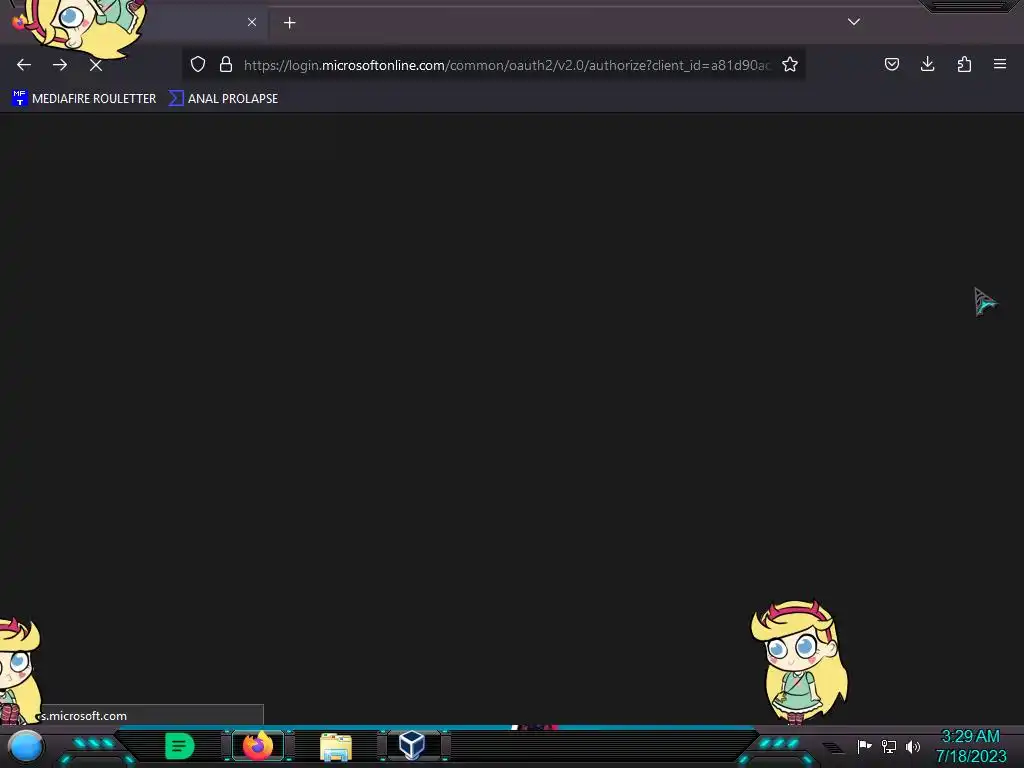Close the current browser tab
Viewport: 1024px width, 768px height.
click(x=252, y=22)
